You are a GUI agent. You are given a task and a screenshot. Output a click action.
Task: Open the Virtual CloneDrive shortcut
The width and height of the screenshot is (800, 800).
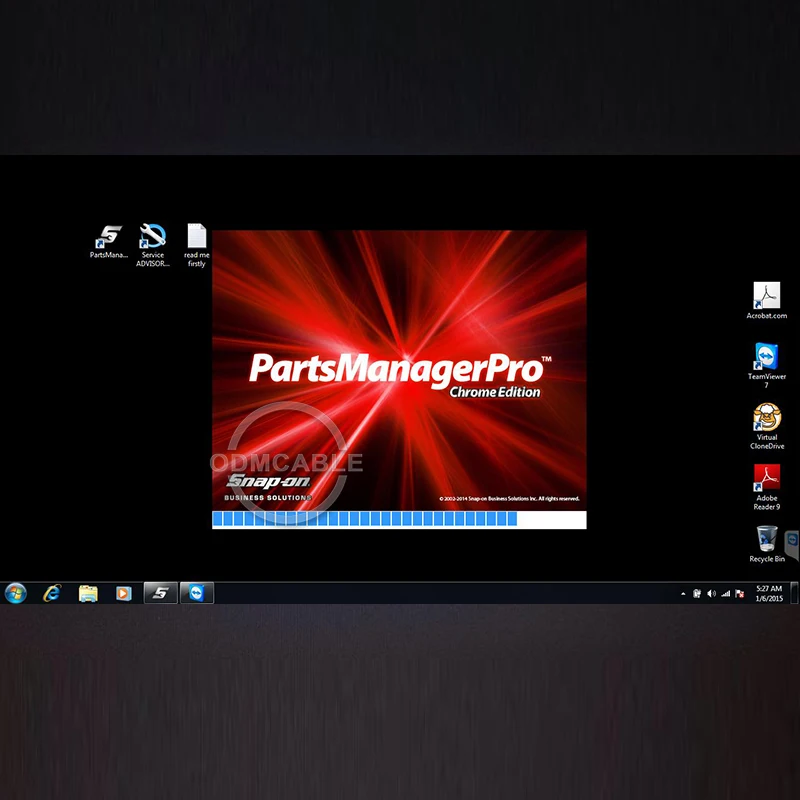(767, 427)
